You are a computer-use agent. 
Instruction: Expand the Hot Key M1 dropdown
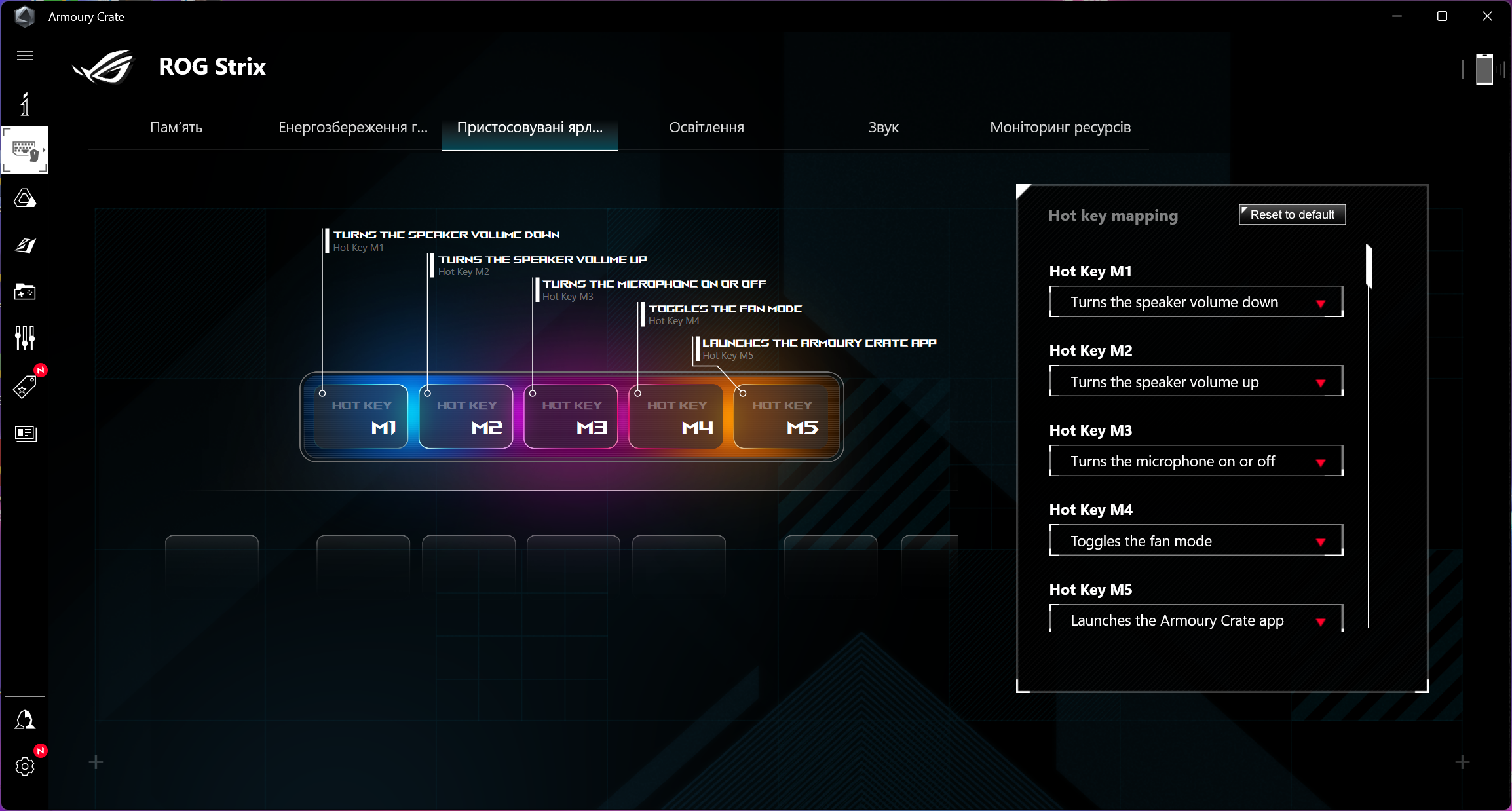(x=1196, y=302)
